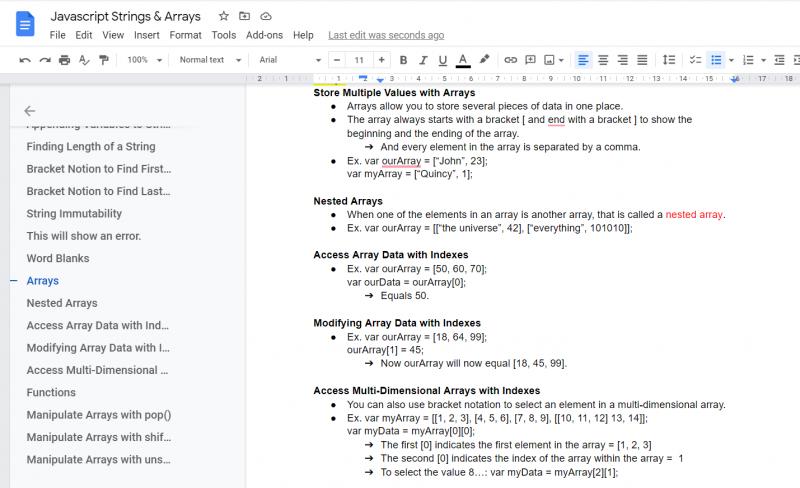Toggle Bold formatting
This screenshot has height=488, width=800.
click(403, 60)
